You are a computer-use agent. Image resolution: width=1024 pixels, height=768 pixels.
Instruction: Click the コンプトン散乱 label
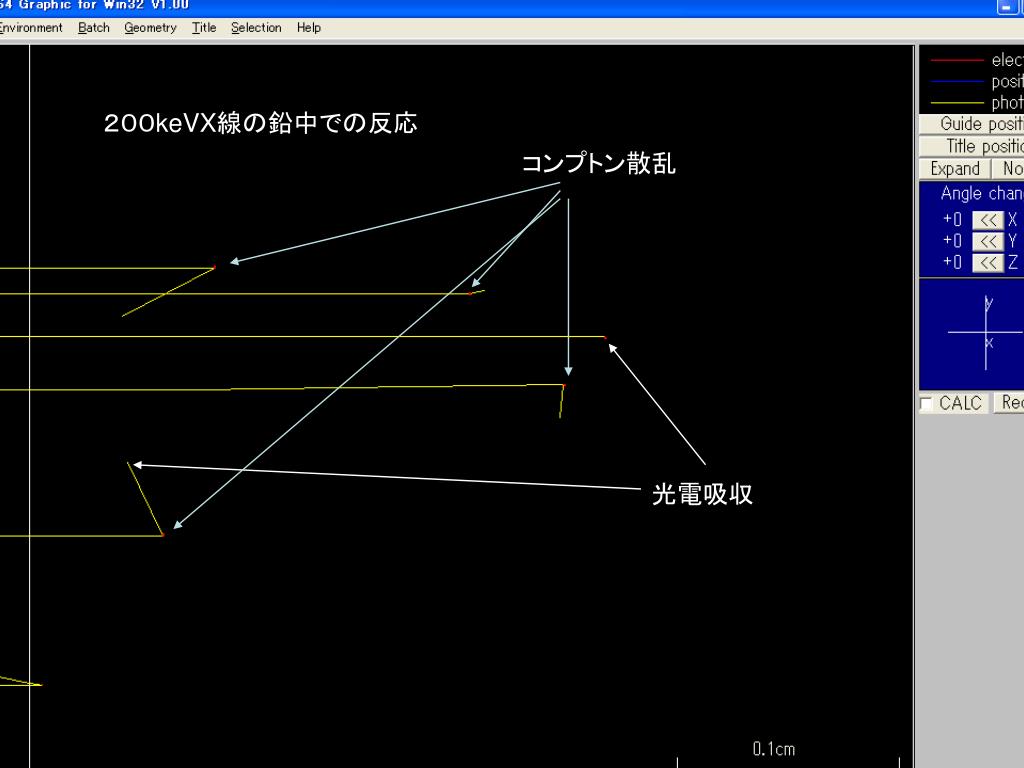pyautogui.click(x=598, y=163)
